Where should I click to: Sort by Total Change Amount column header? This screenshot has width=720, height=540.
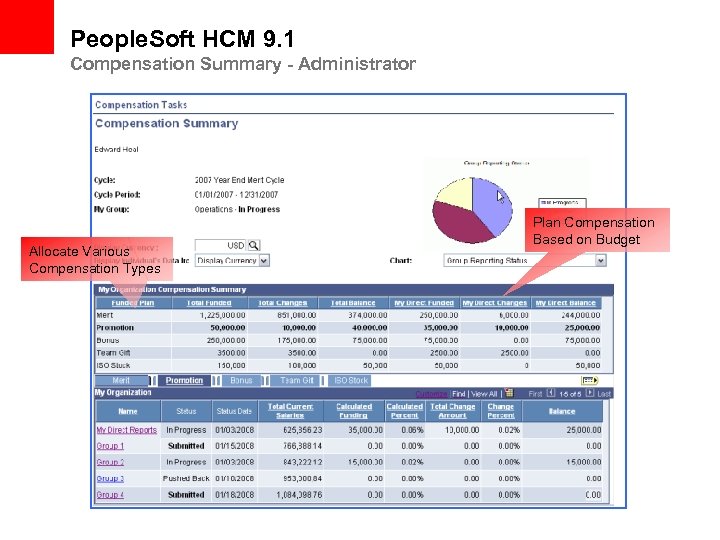pyautogui.click(x=452, y=411)
